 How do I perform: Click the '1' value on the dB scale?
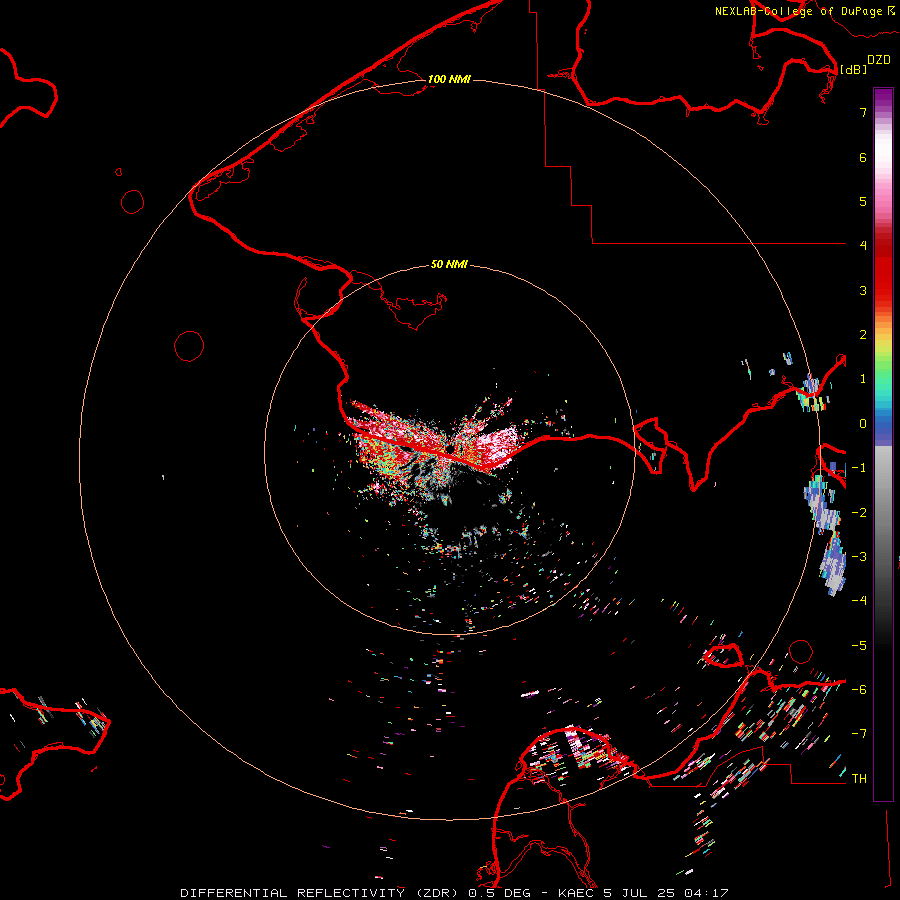[x=863, y=379]
